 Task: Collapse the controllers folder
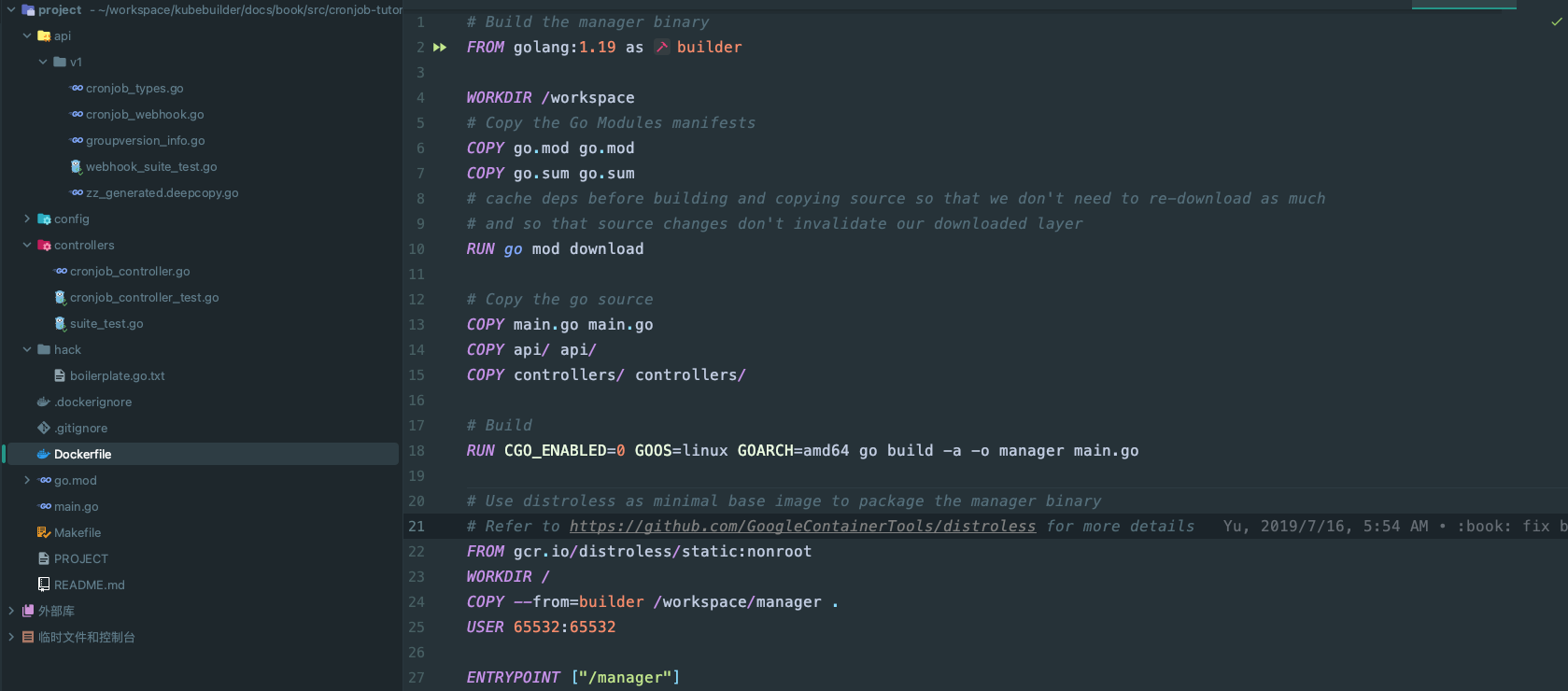click(27, 245)
